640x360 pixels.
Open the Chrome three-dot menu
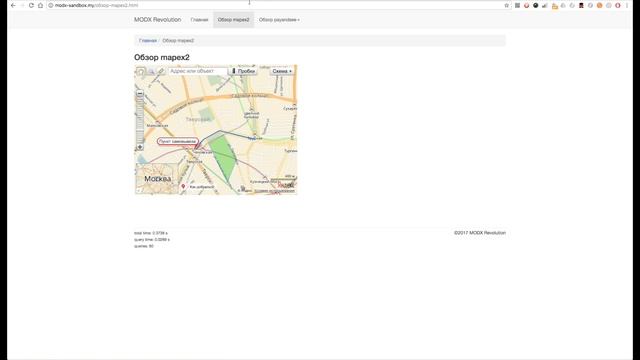tap(627, 5)
